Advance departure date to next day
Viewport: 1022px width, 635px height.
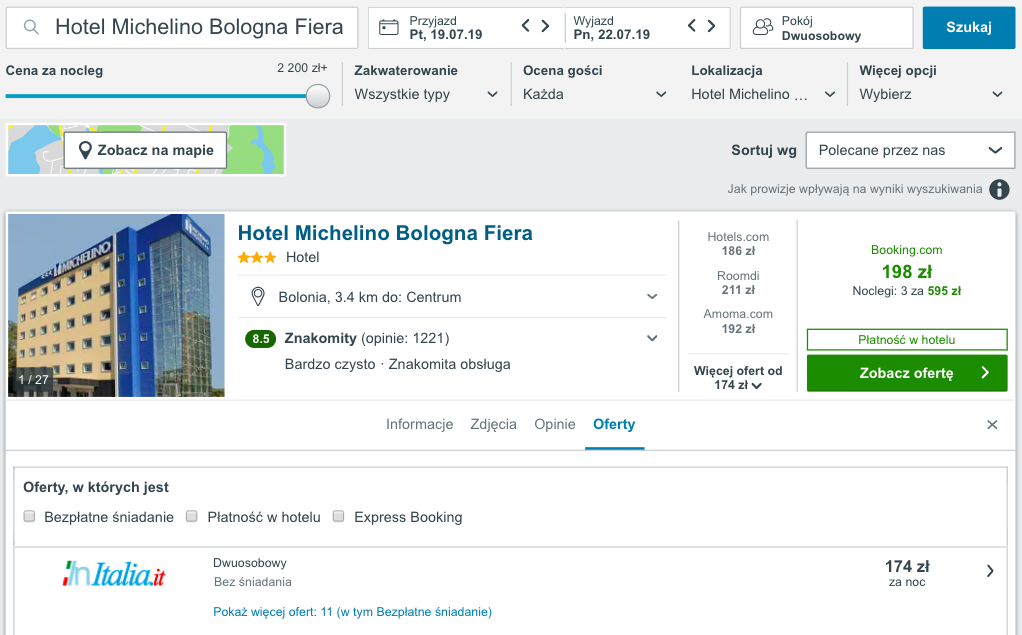click(x=712, y=26)
